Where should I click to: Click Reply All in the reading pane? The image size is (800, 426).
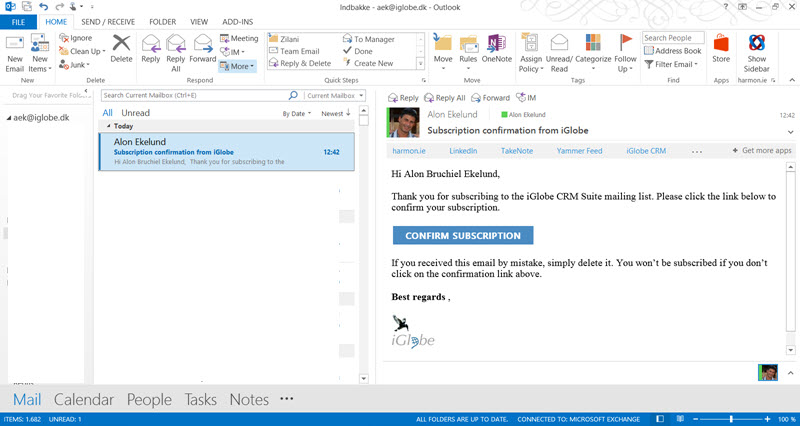tap(445, 98)
